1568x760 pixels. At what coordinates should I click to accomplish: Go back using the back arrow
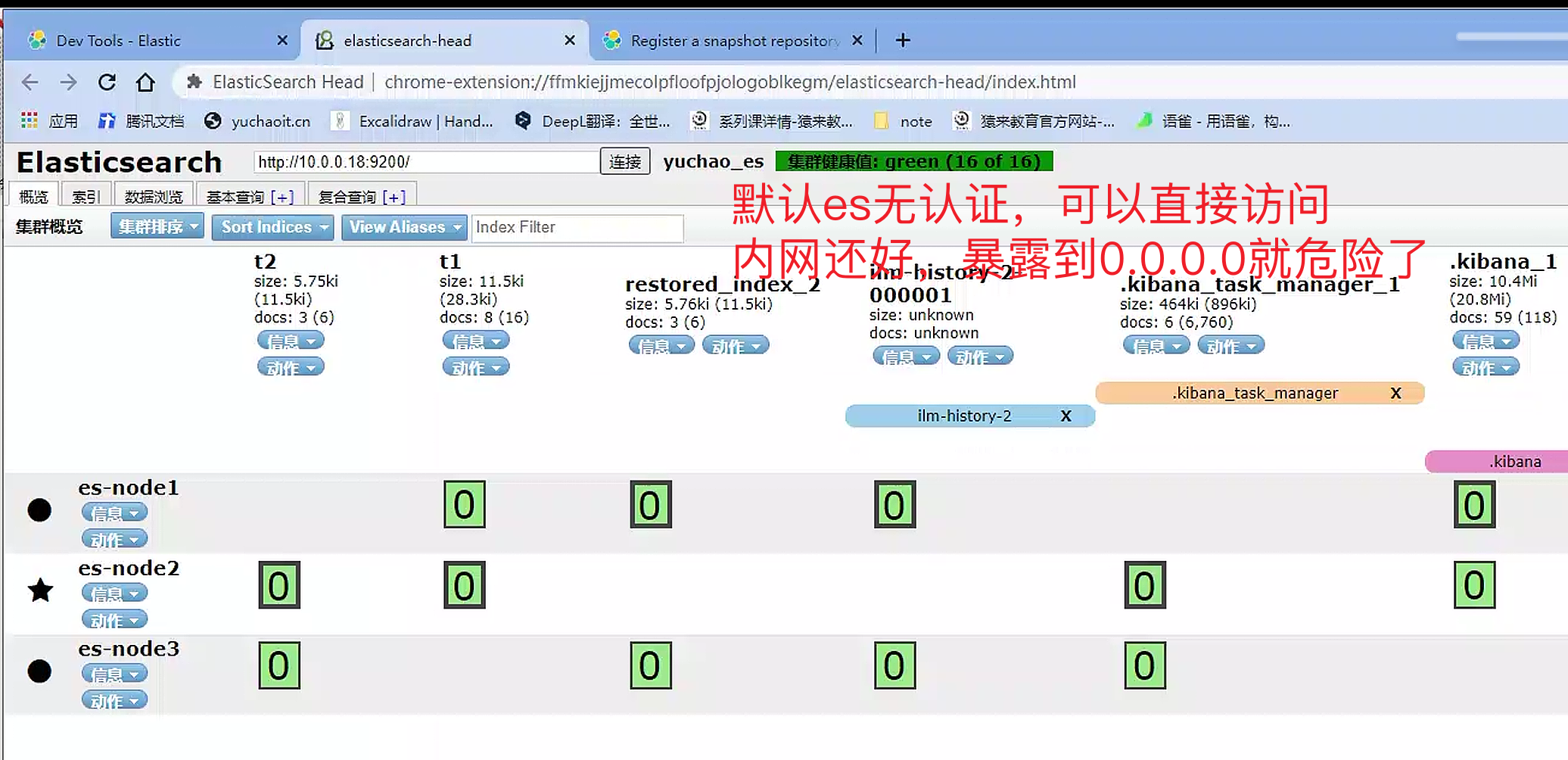click(30, 83)
